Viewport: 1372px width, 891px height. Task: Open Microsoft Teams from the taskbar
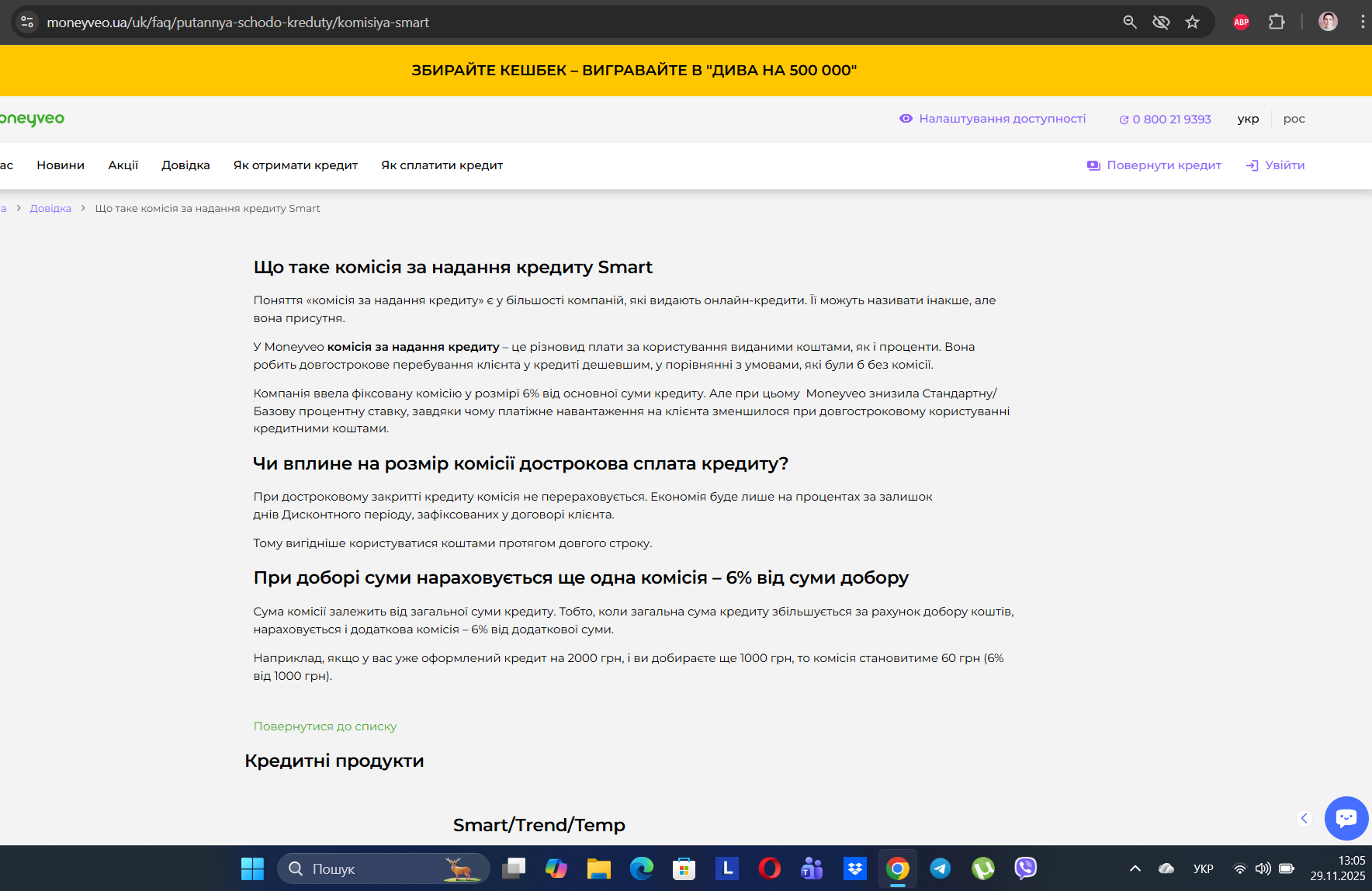click(x=812, y=868)
